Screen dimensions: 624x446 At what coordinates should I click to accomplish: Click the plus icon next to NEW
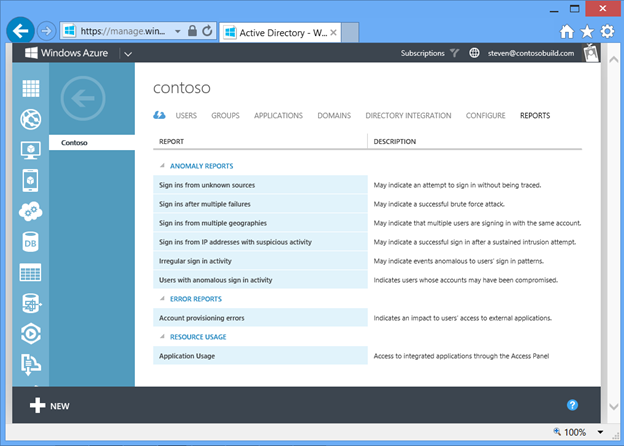37,405
